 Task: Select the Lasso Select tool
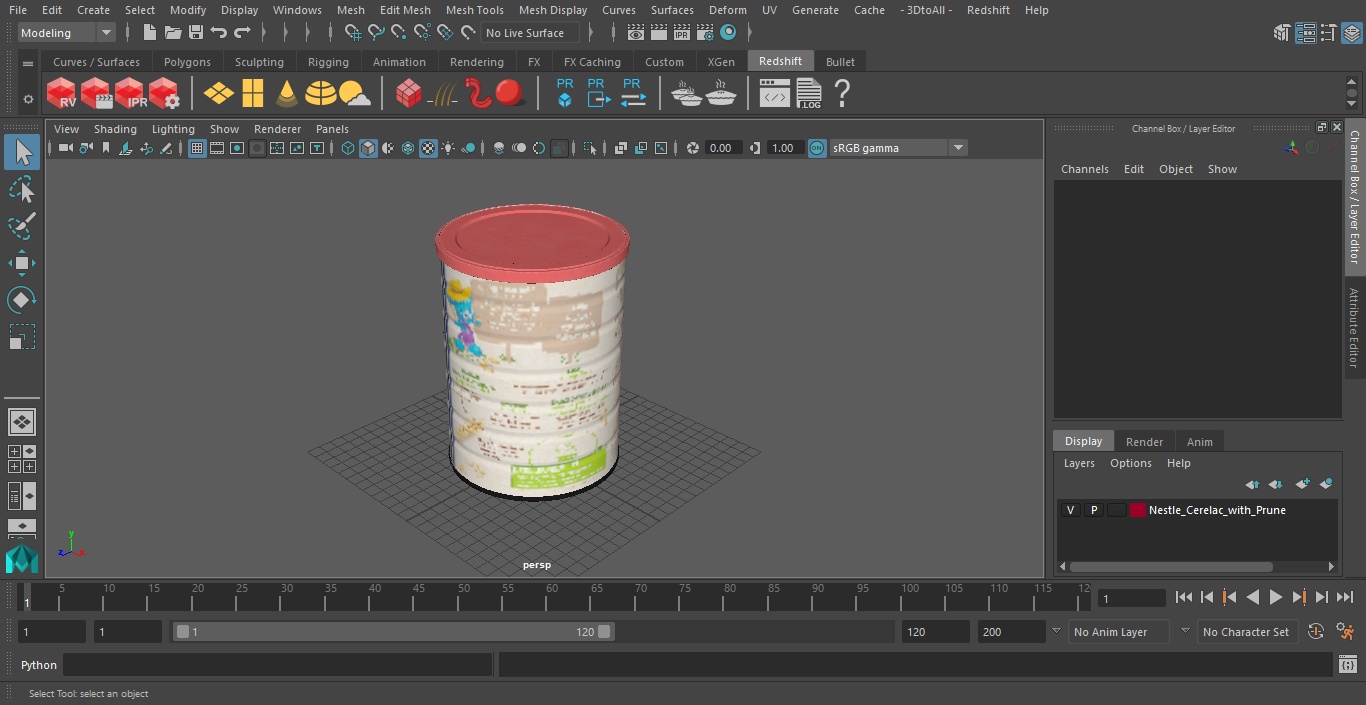22,189
